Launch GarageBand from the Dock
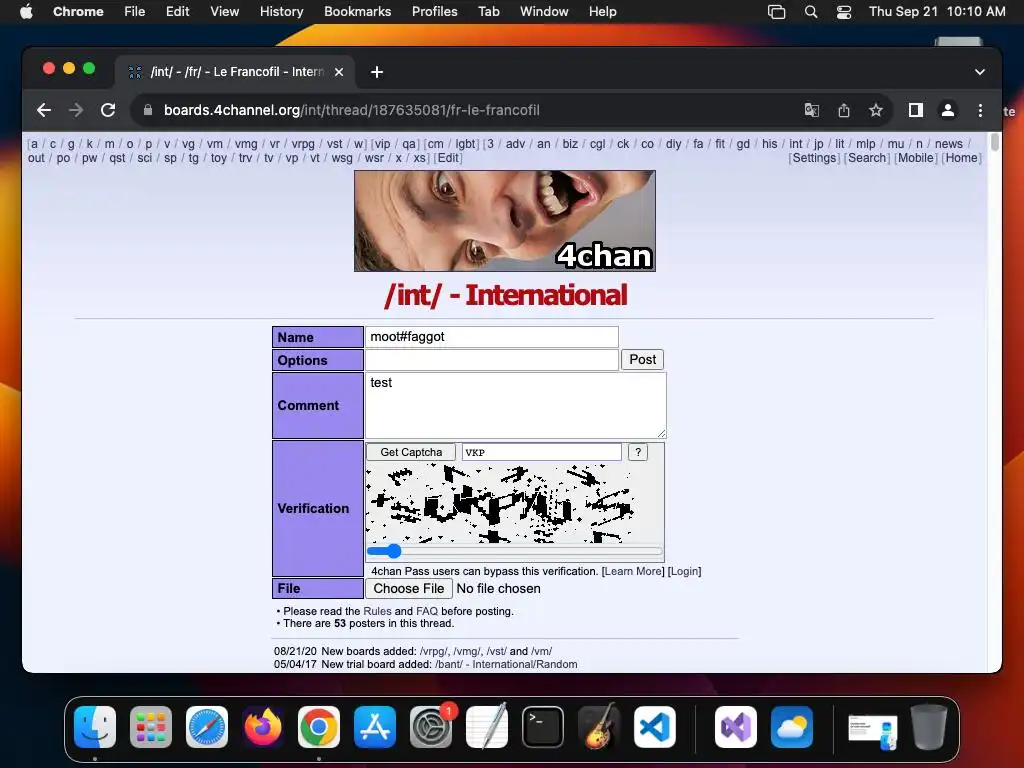Image resolution: width=1024 pixels, height=768 pixels. coord(599,727)
